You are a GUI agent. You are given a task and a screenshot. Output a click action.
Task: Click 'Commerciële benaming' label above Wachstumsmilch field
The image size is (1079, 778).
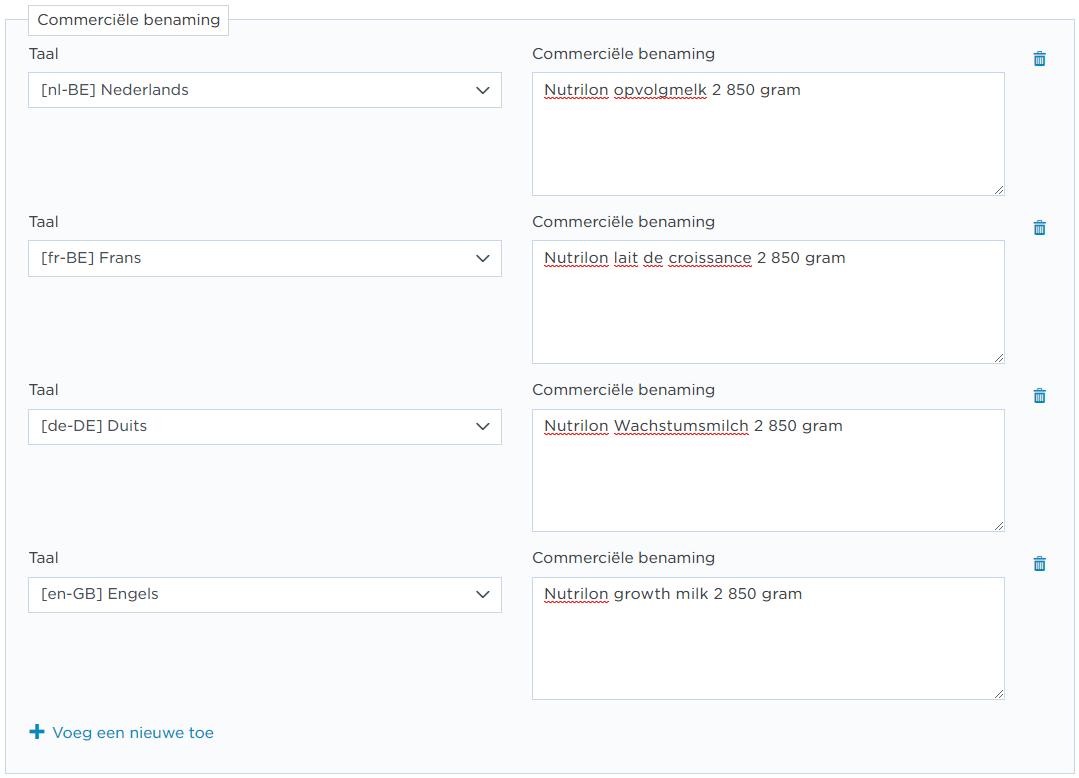623,390
